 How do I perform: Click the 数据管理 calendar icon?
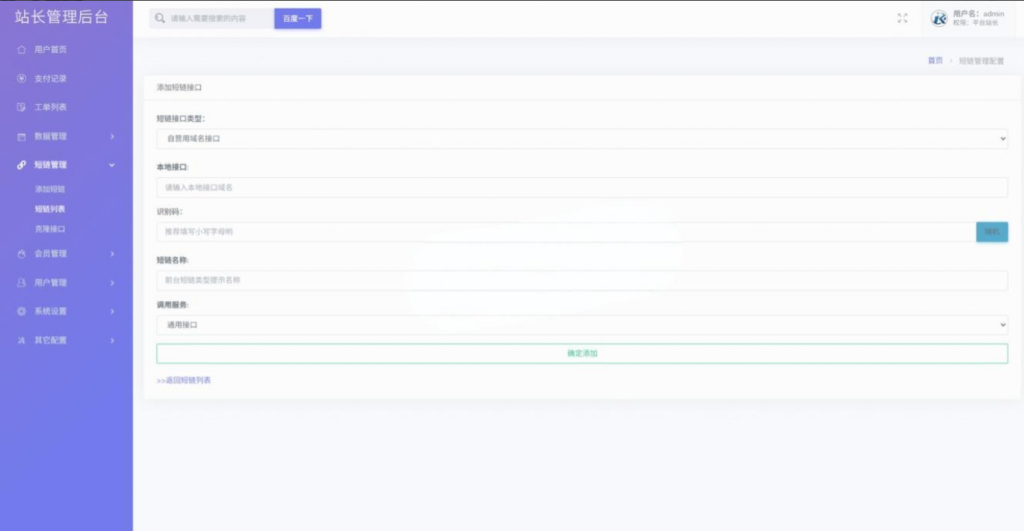pyautogui.click(x=21, y=136)
